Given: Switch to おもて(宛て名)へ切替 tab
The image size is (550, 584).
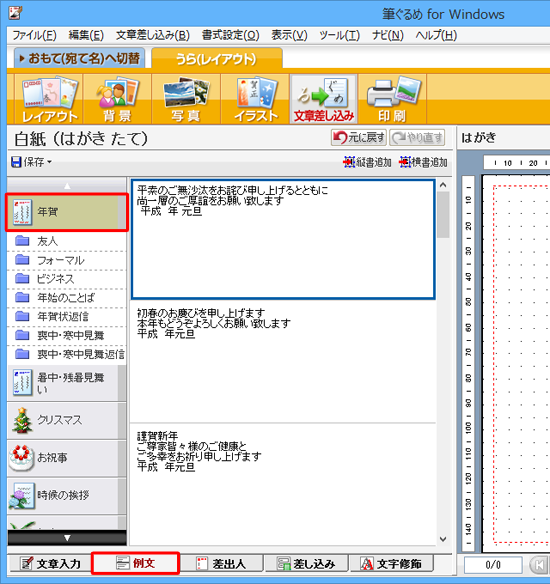Looking at the screenshot, I should (80, 58).
